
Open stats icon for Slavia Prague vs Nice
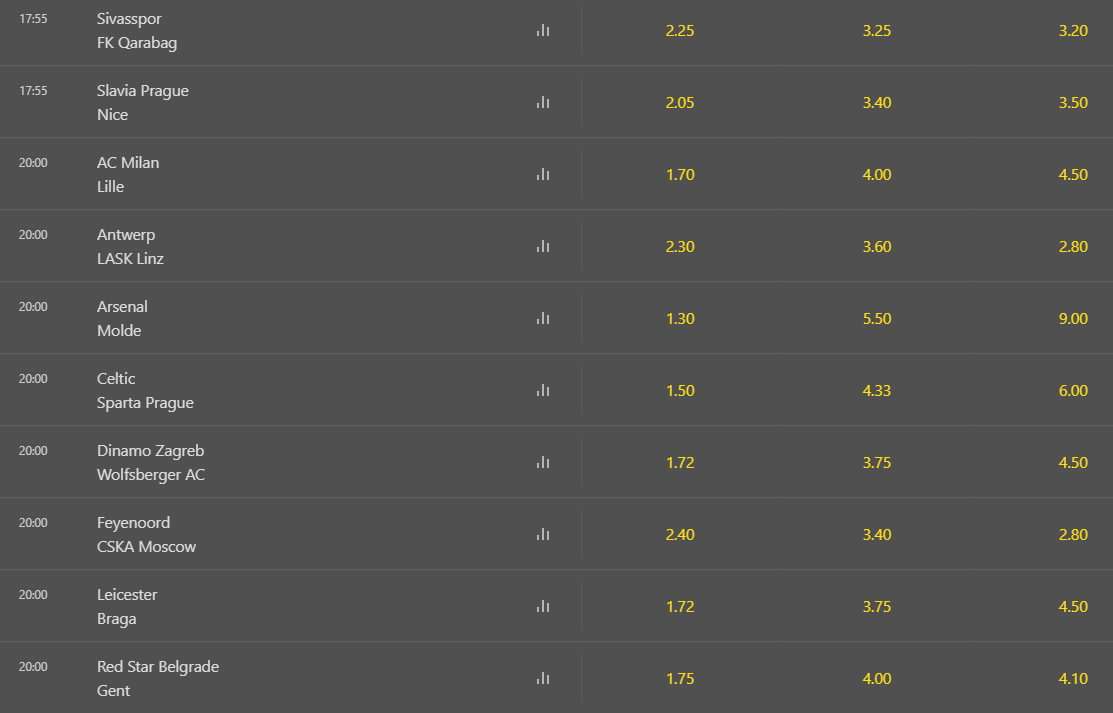point(543,103)
